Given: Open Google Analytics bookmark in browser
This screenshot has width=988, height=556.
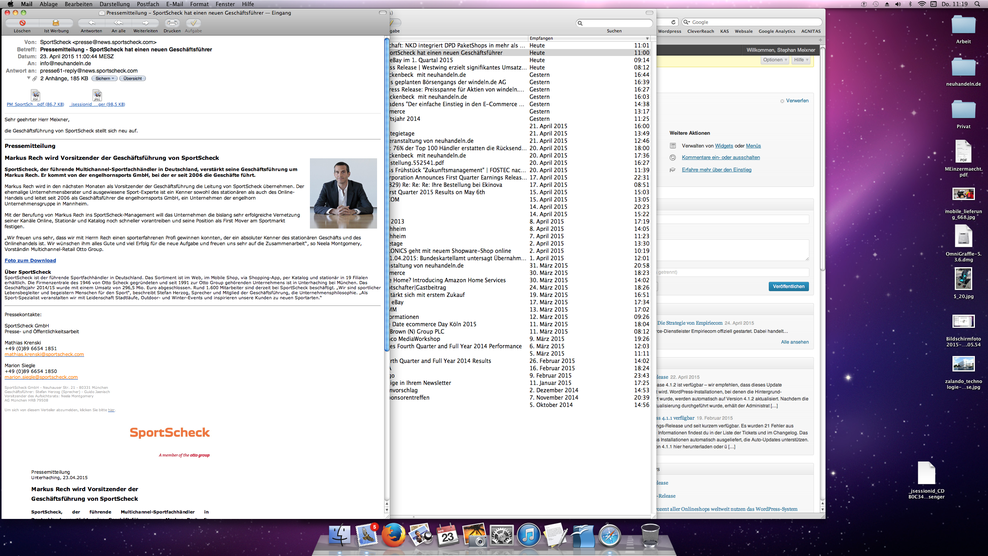Looking at the screenshot, I should pyautogui.click(x=776, y=31).
